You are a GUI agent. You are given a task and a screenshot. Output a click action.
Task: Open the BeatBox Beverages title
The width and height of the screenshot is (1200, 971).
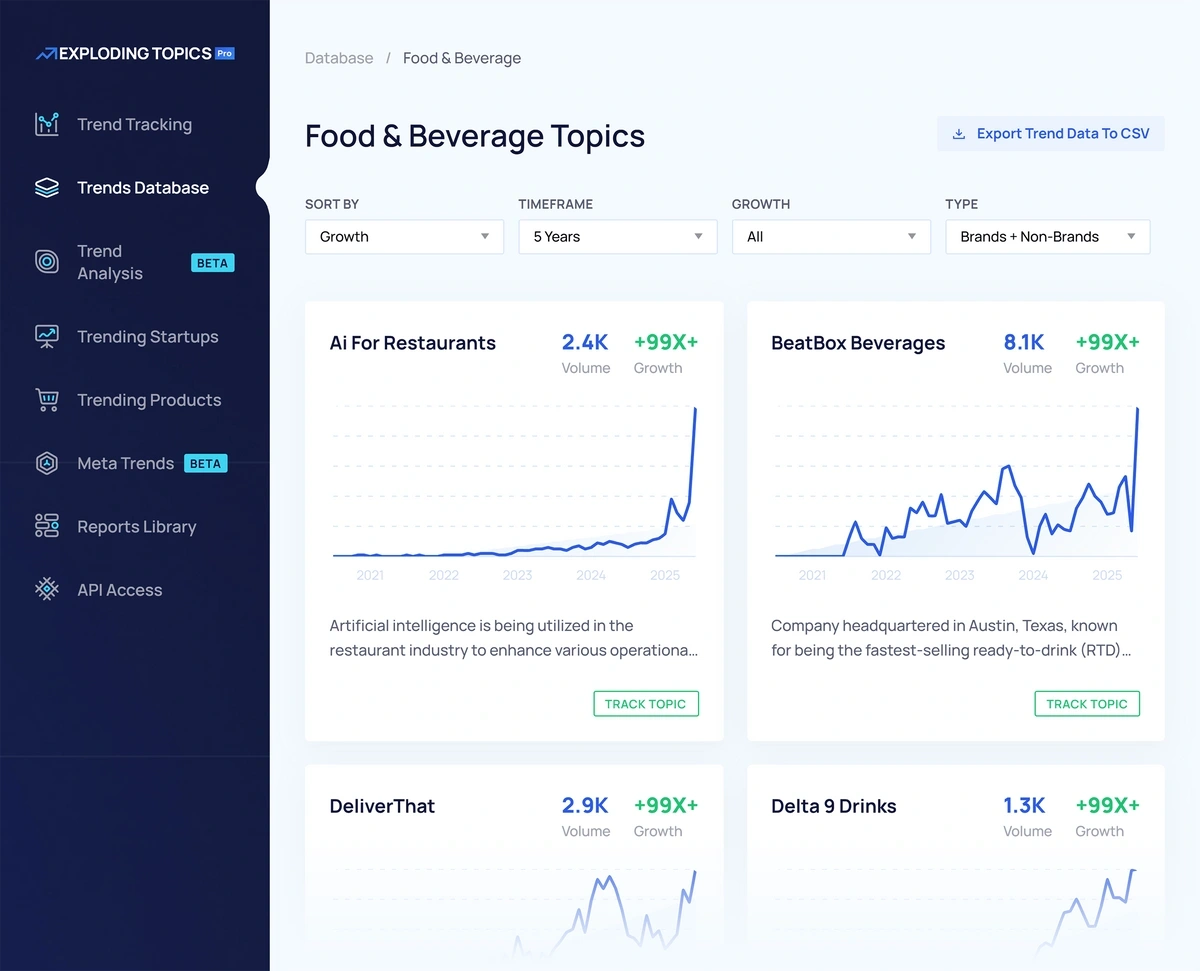pos(858,343)
